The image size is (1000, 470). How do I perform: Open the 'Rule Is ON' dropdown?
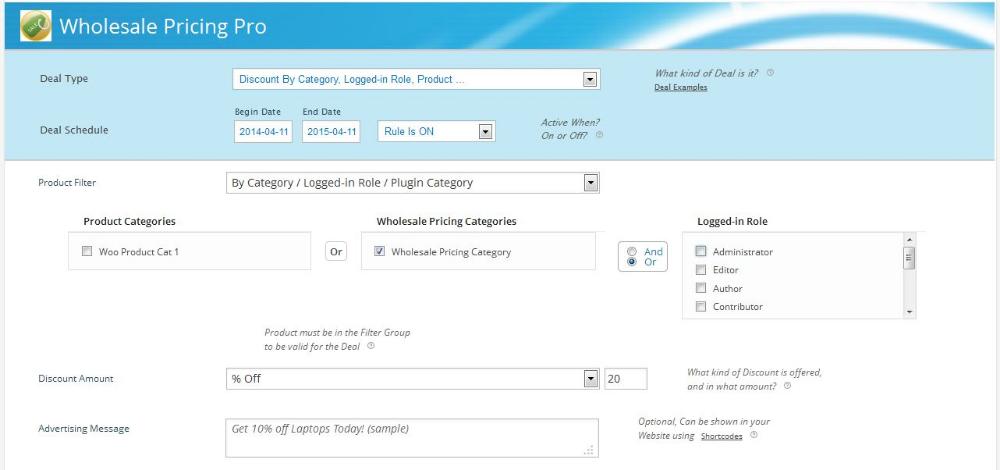click(x=436, y=131)
